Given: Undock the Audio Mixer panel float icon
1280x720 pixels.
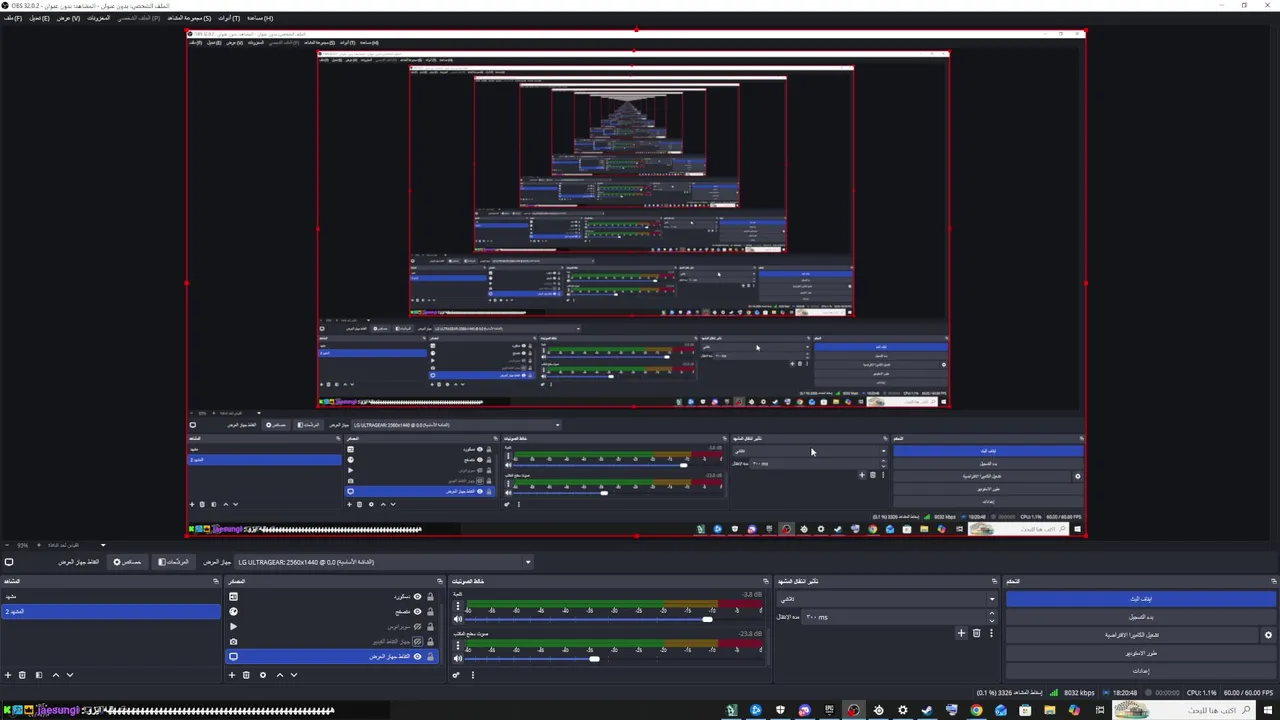Looking at the screenshot, I should click(x=766, y=581).
